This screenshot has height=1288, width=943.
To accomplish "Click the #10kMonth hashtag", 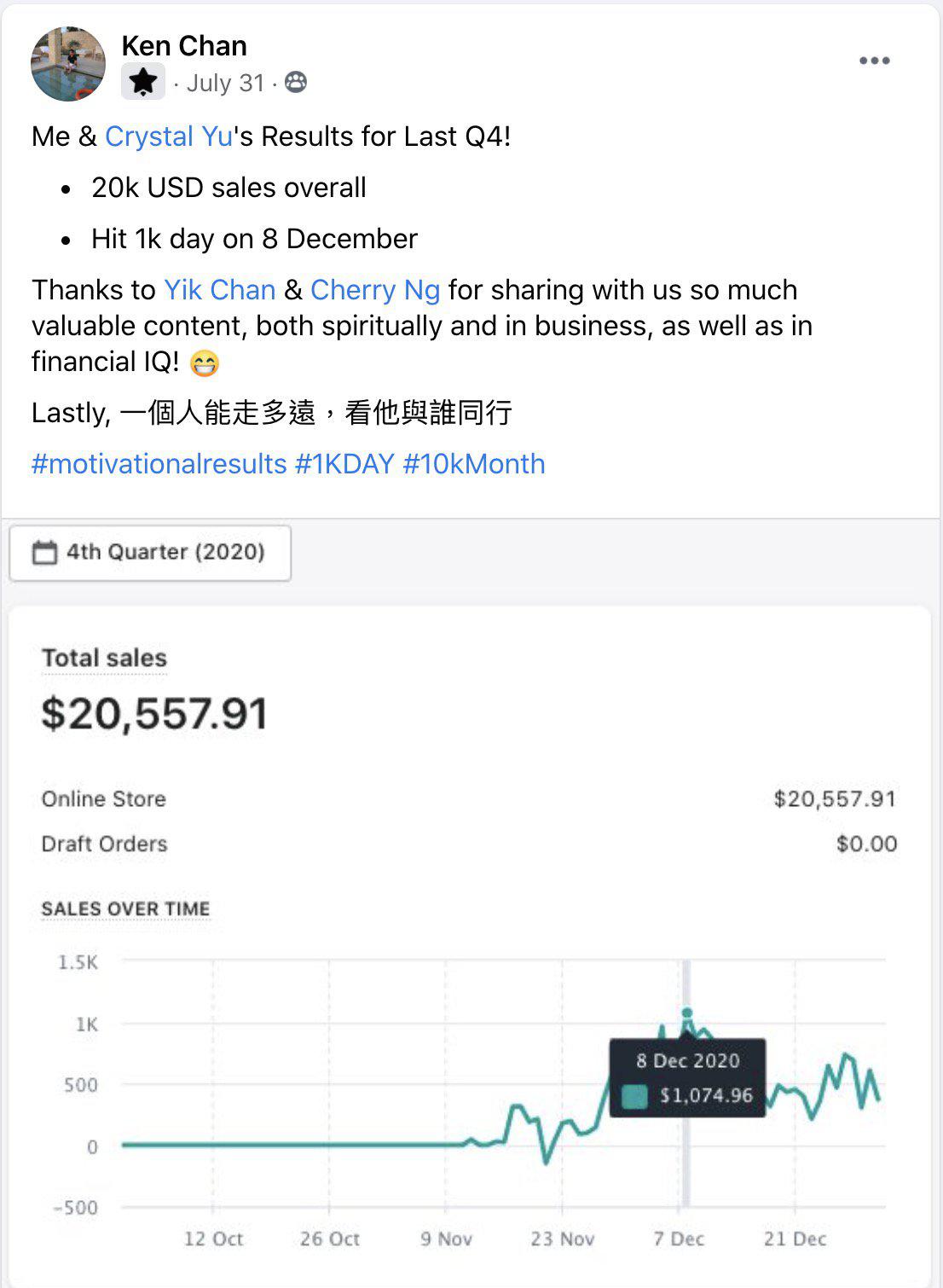I will coord(473,464).
